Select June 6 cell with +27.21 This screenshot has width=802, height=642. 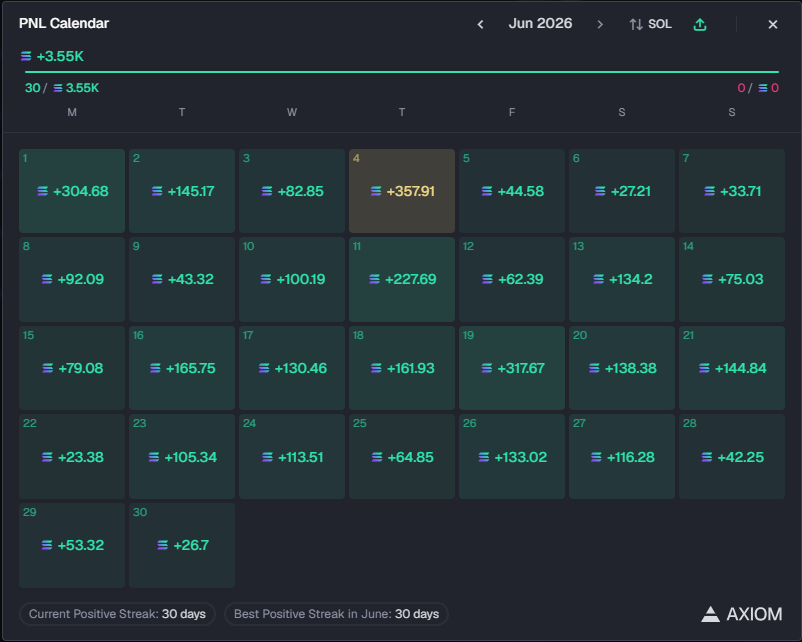[622, 191]
